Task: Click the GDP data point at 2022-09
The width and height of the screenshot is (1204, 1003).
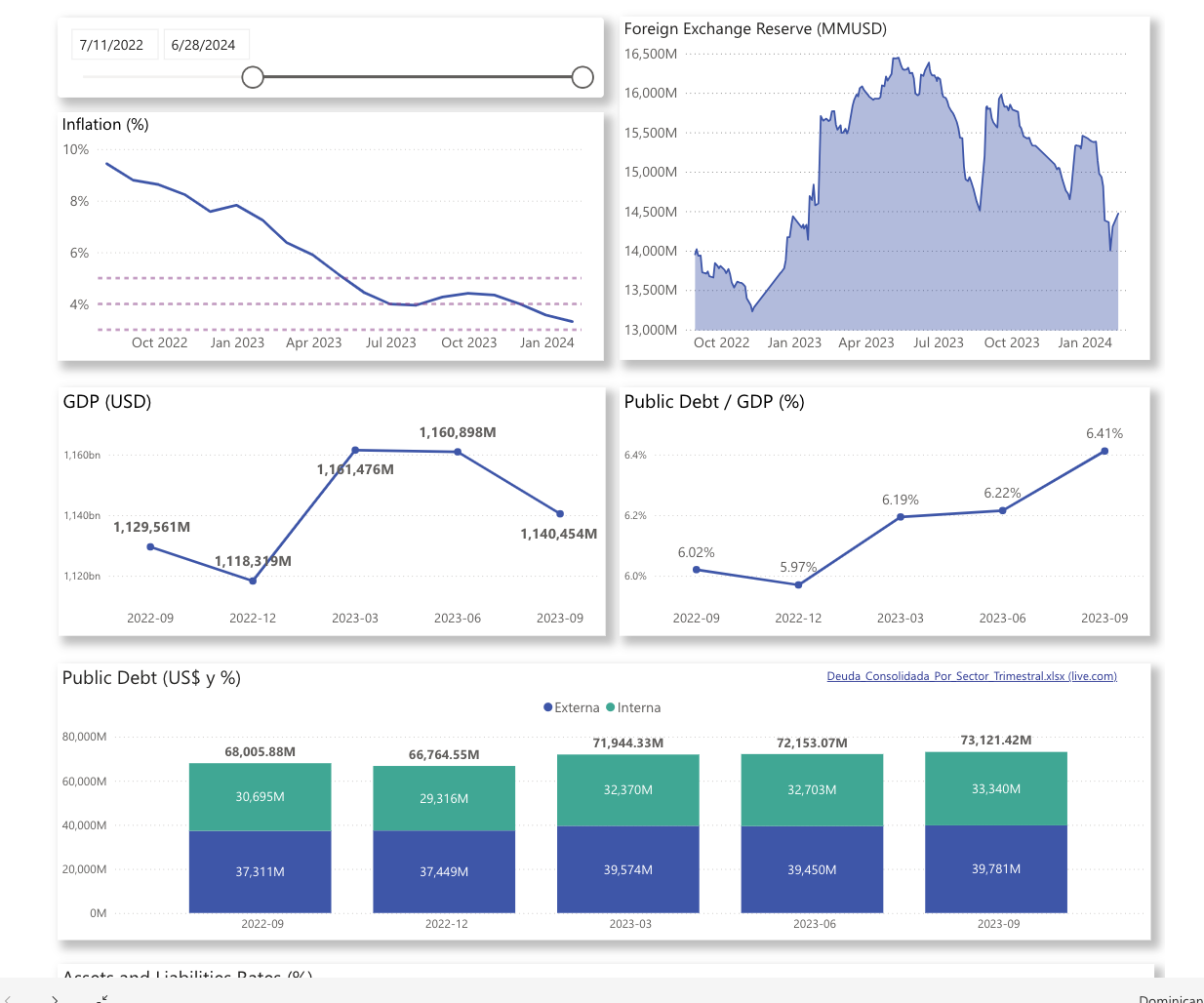Action: pyautogui.click(x=150, y=546)
